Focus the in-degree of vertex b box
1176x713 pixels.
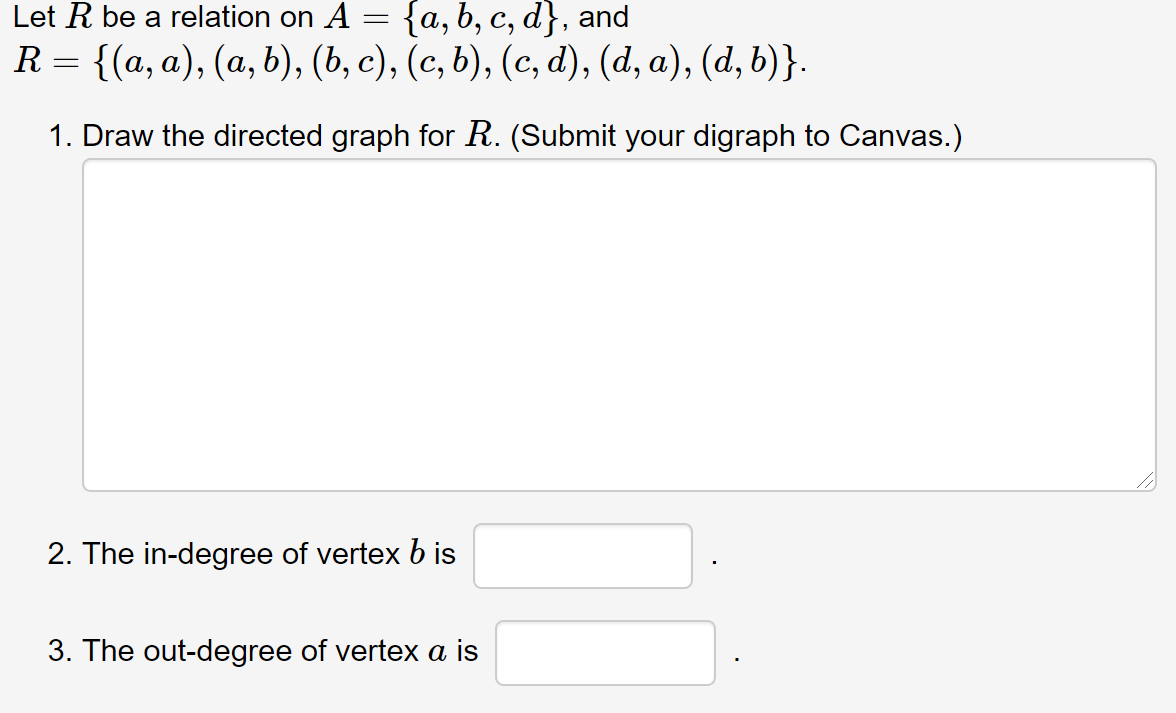pos(583,556)
